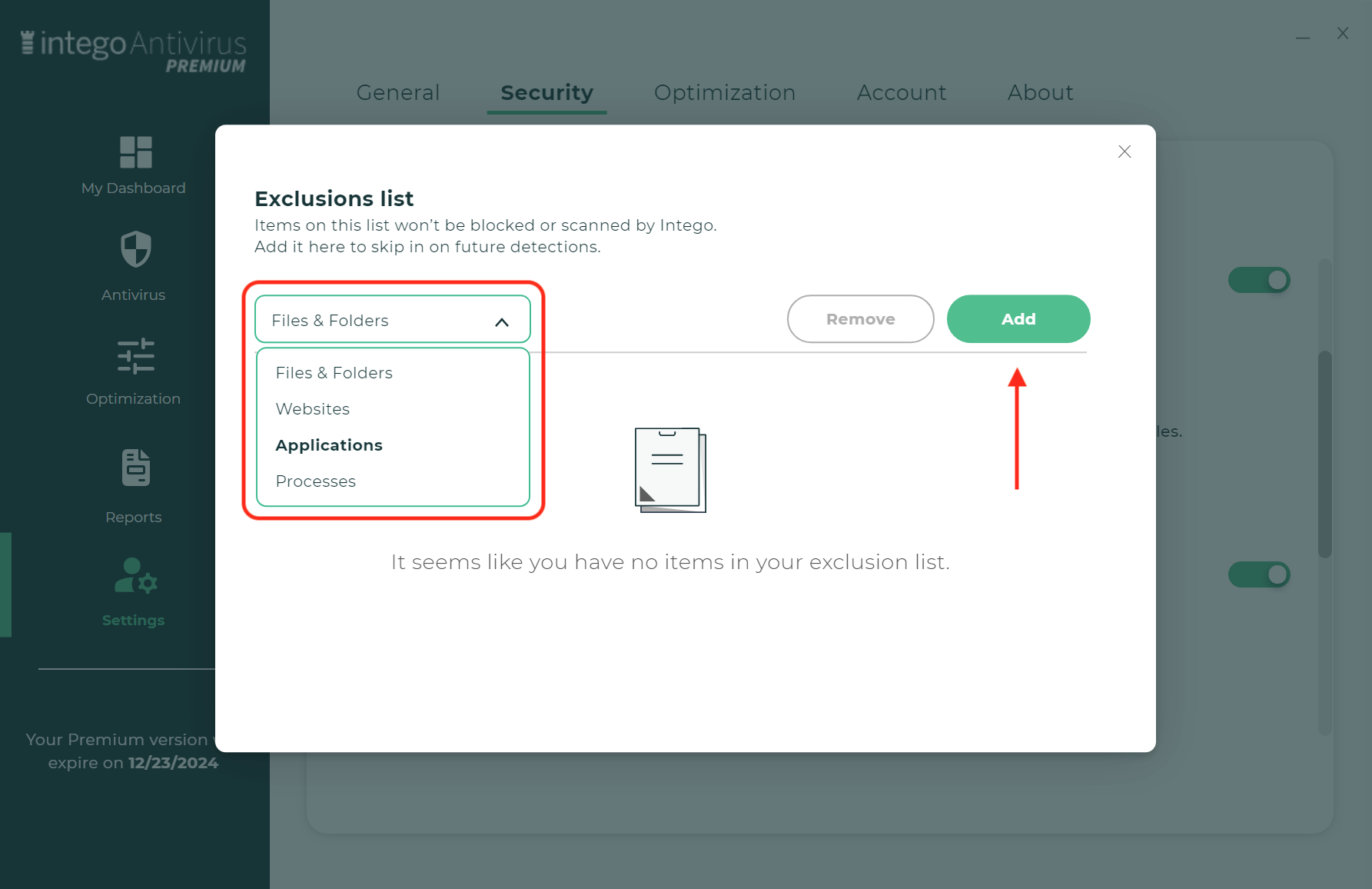Screen dimensions: 1372x889
Task: Click the Remove button
Action: point(861,319)
